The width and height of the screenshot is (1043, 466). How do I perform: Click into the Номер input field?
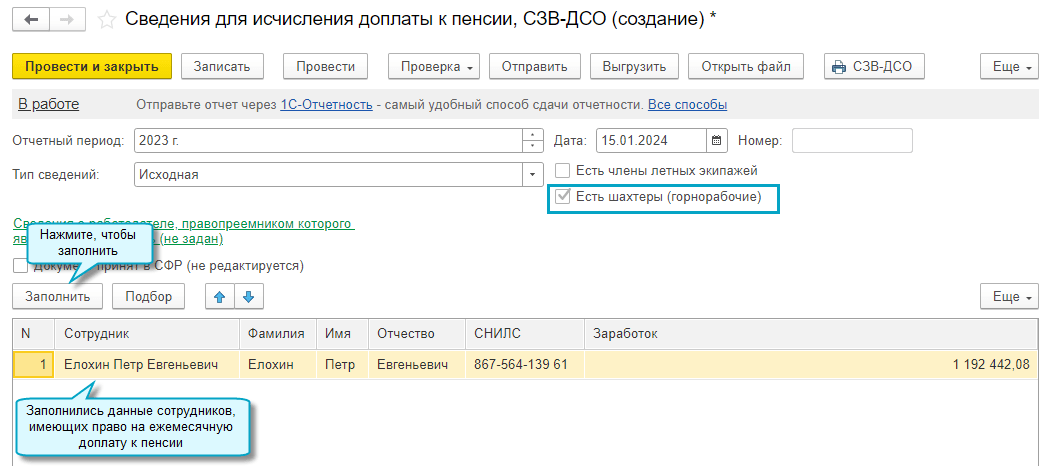(852, 141)
